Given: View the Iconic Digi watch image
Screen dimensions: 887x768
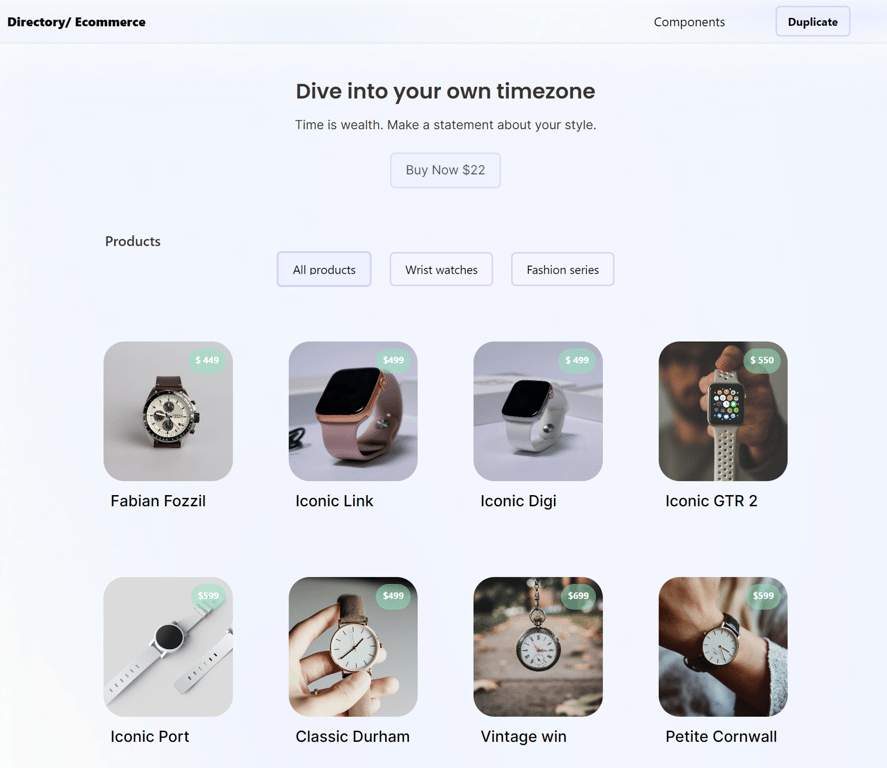Looking at the screenshot, I should pos(538,411).
